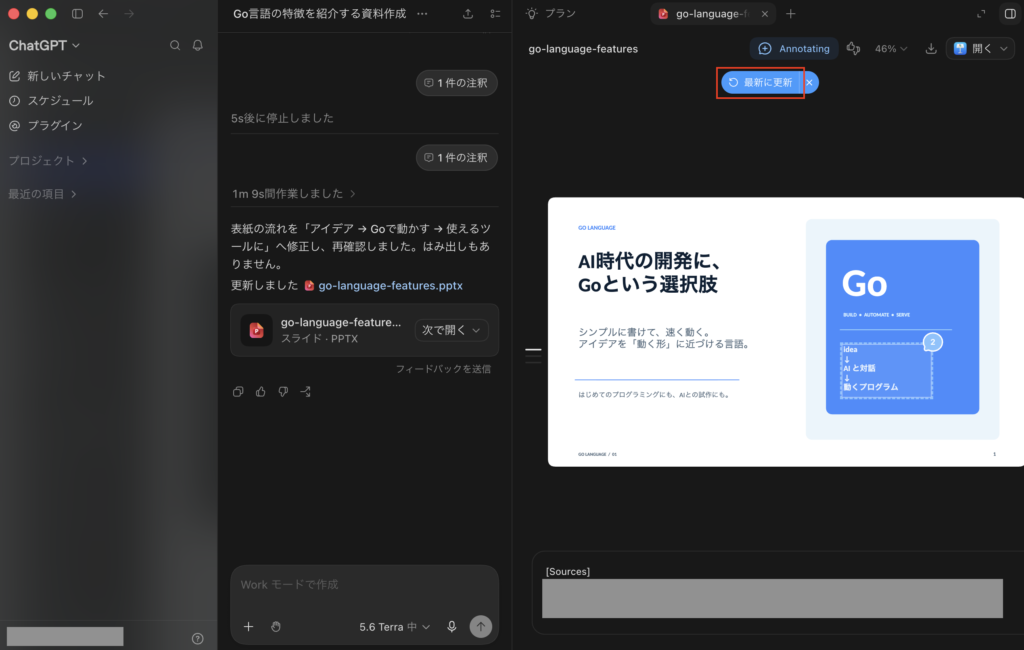Click the expand panel icon in the top right
Screen dimensions: 1024x650
981,14
